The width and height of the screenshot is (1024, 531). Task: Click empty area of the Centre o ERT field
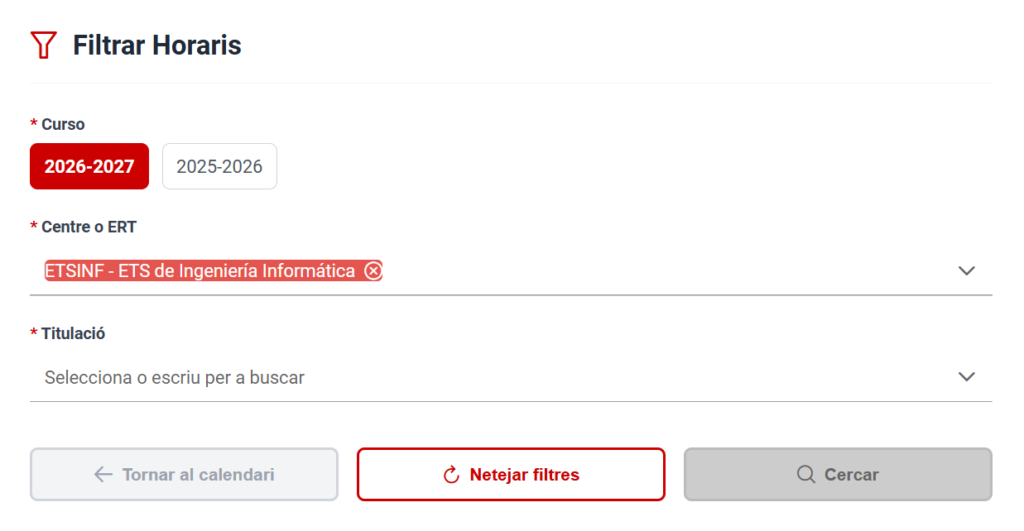click(666, 270)
